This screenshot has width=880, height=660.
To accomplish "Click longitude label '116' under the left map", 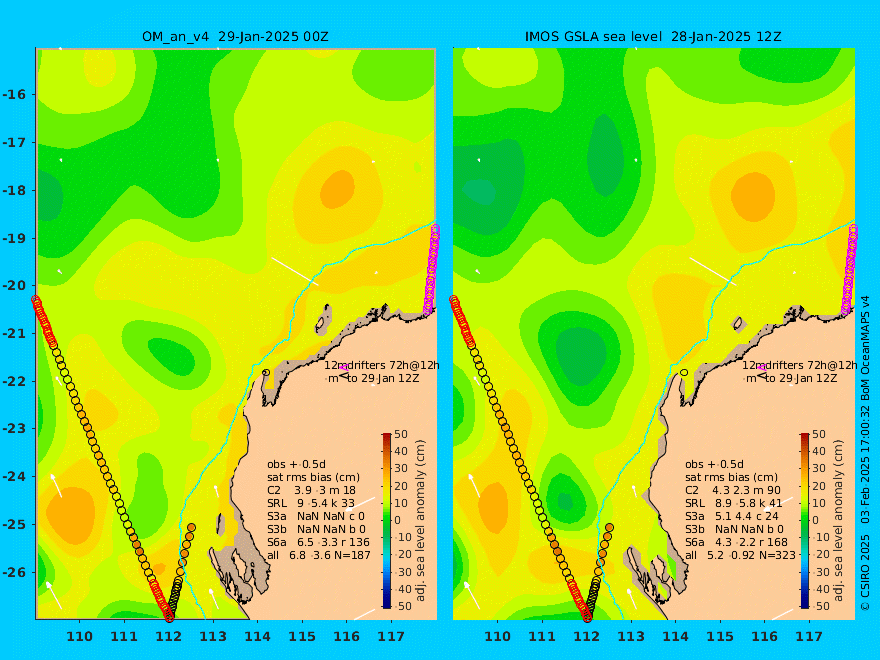I will [x=346, y=636].
